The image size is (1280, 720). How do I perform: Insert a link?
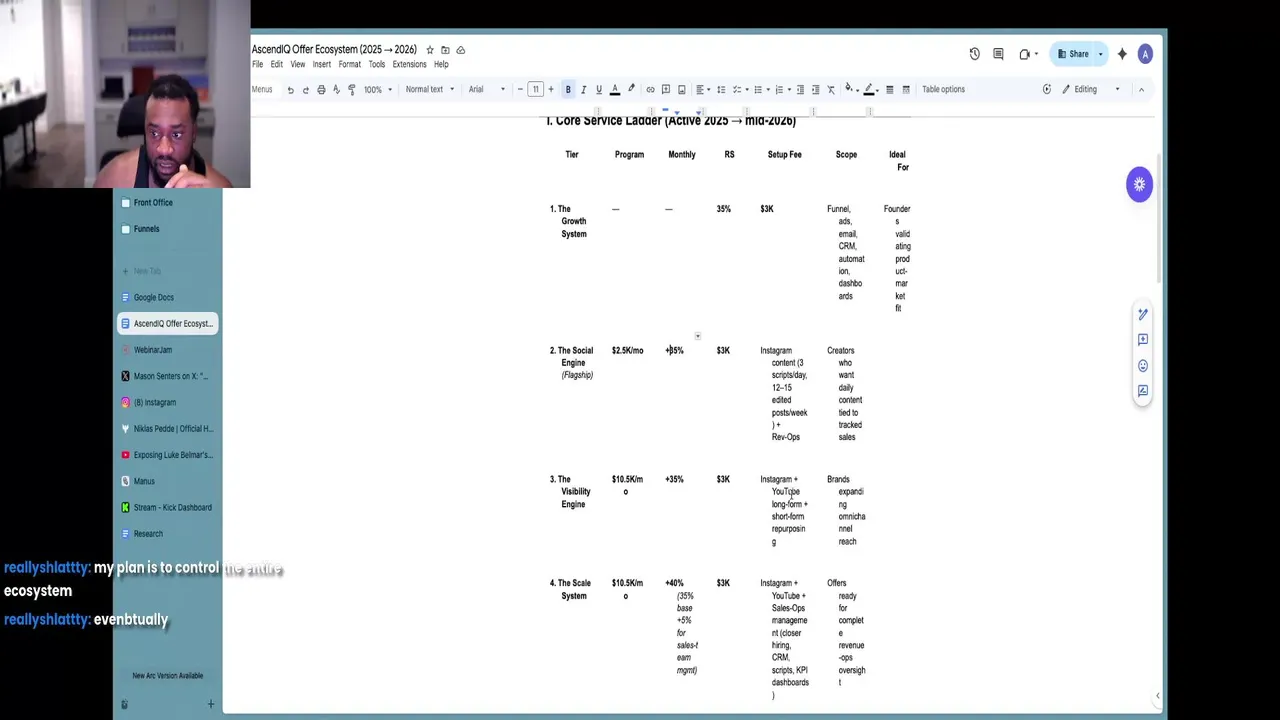(x=650, y=90)
